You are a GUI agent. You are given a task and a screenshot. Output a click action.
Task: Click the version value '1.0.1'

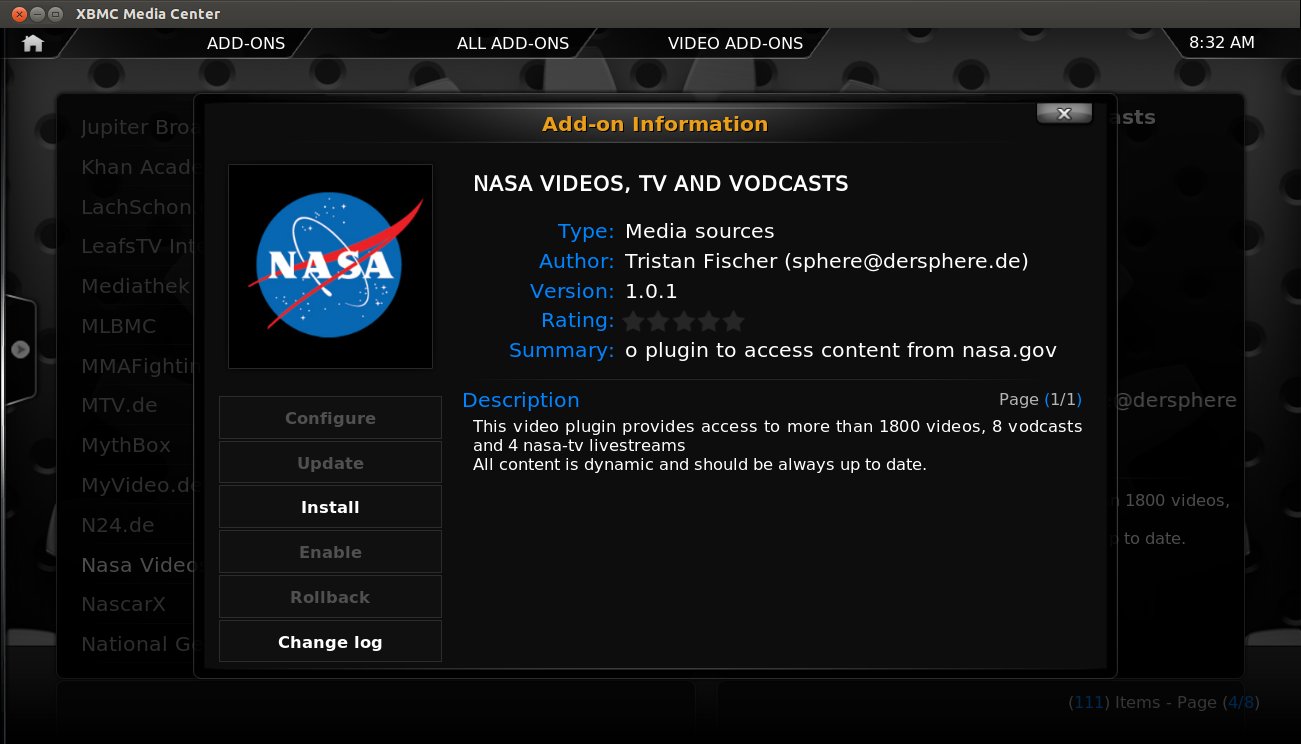[651, 291]
